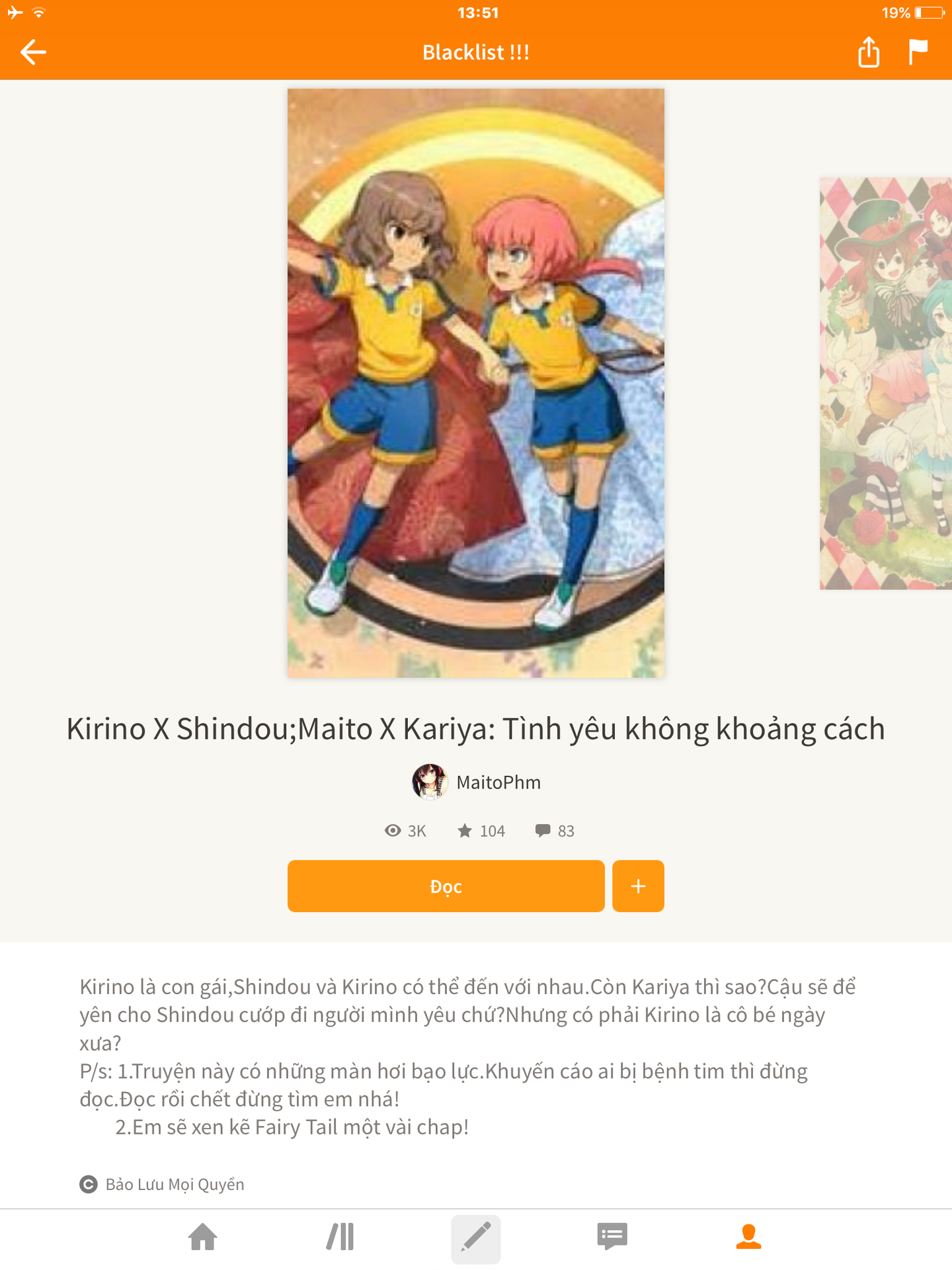Tap the comments count 83
The image size is (952, 1270).
click(555, 831)
